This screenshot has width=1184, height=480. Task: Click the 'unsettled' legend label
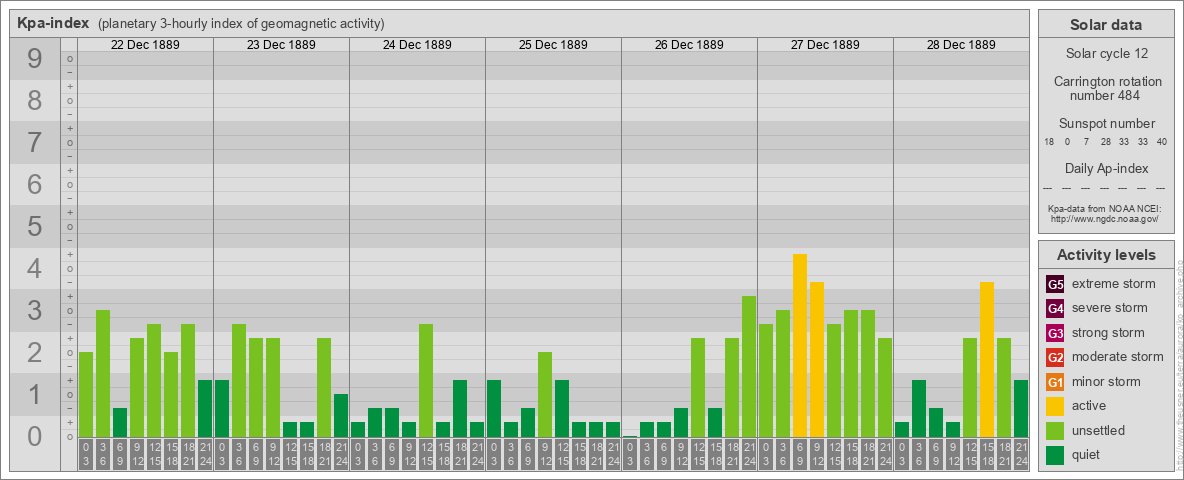(x=1098, y=430)
